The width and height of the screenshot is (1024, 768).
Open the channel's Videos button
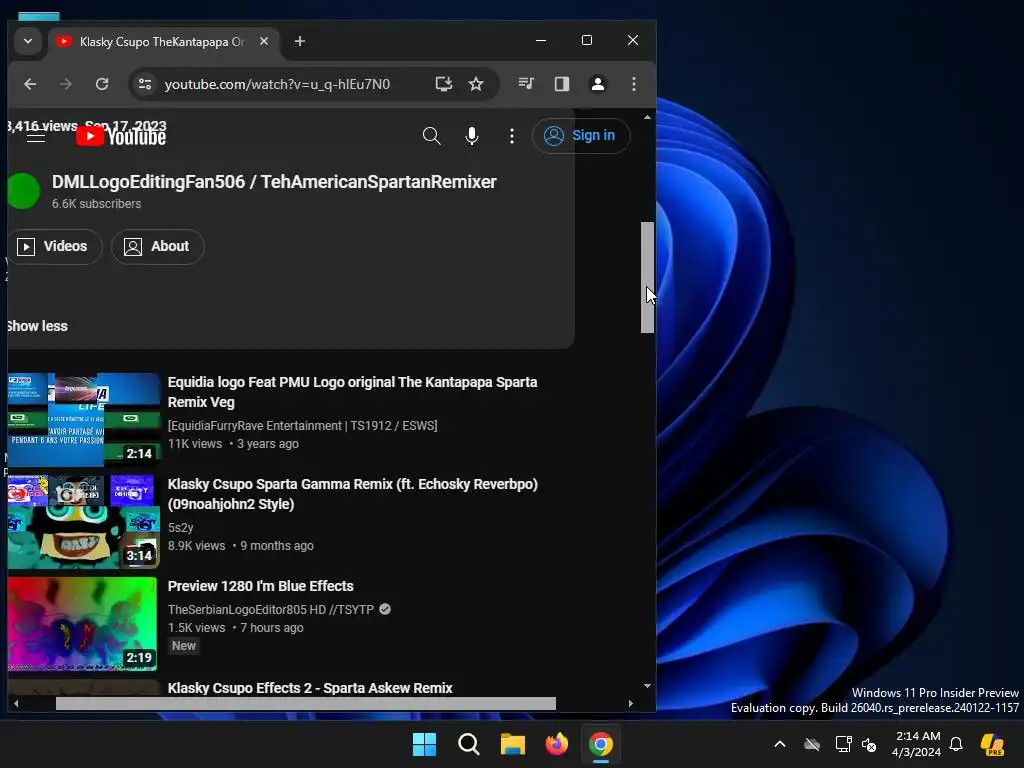tap(54, 246)
